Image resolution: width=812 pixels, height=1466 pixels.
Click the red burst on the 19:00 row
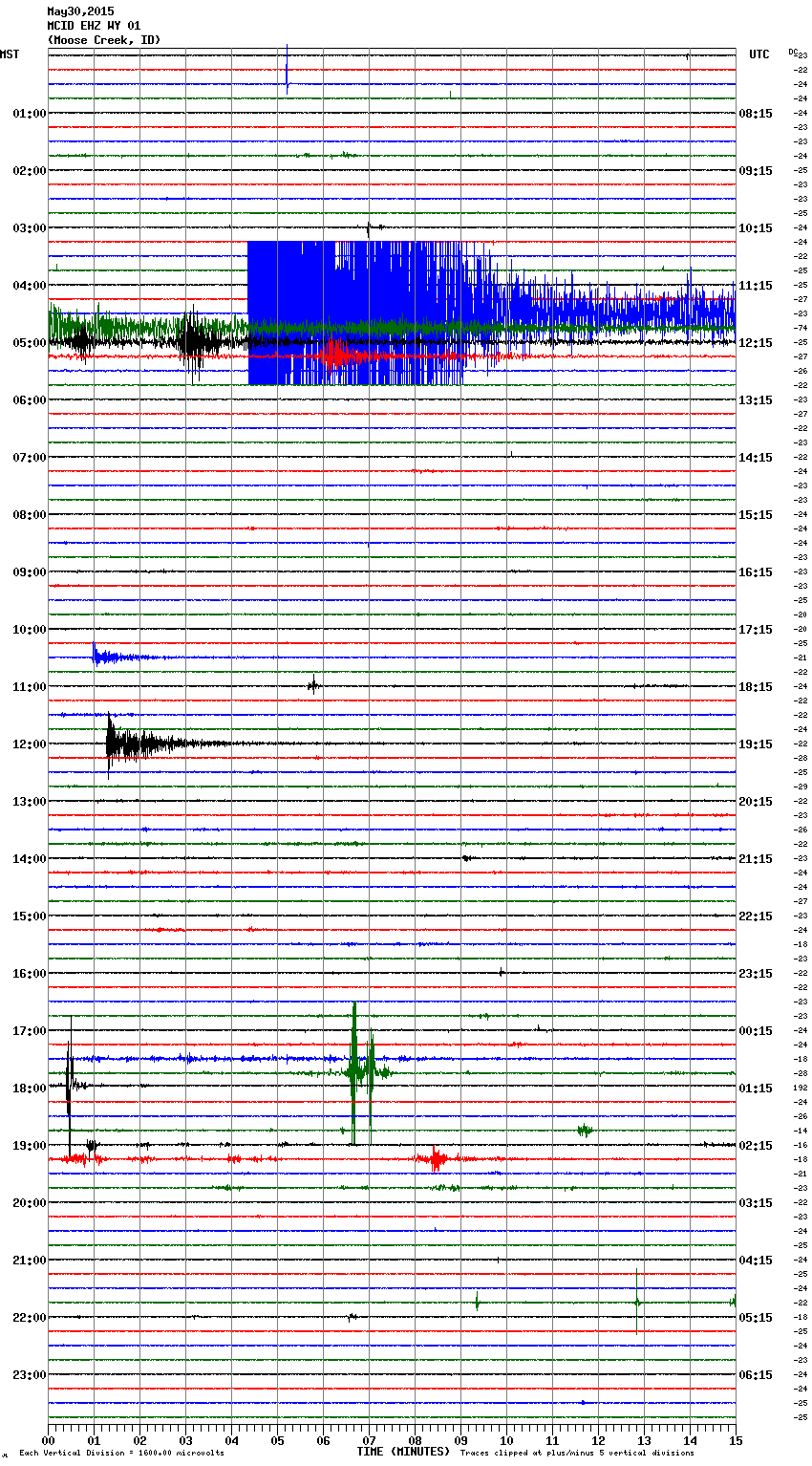pyautogui.click(x=437, y=1159)
